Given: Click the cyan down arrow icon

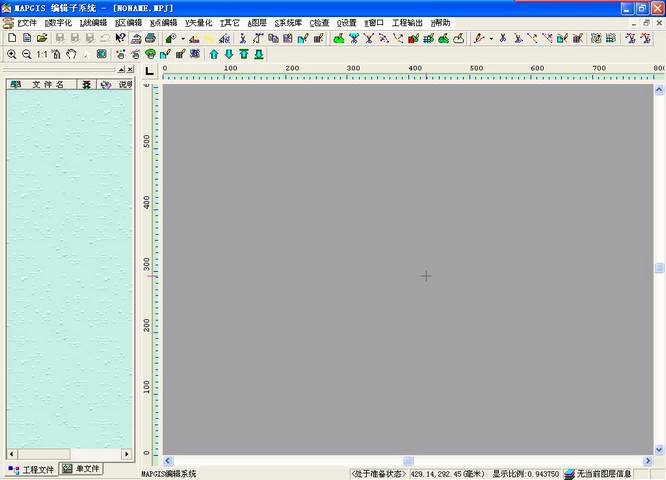Looking at the screenshot, I should coord(229,54).
